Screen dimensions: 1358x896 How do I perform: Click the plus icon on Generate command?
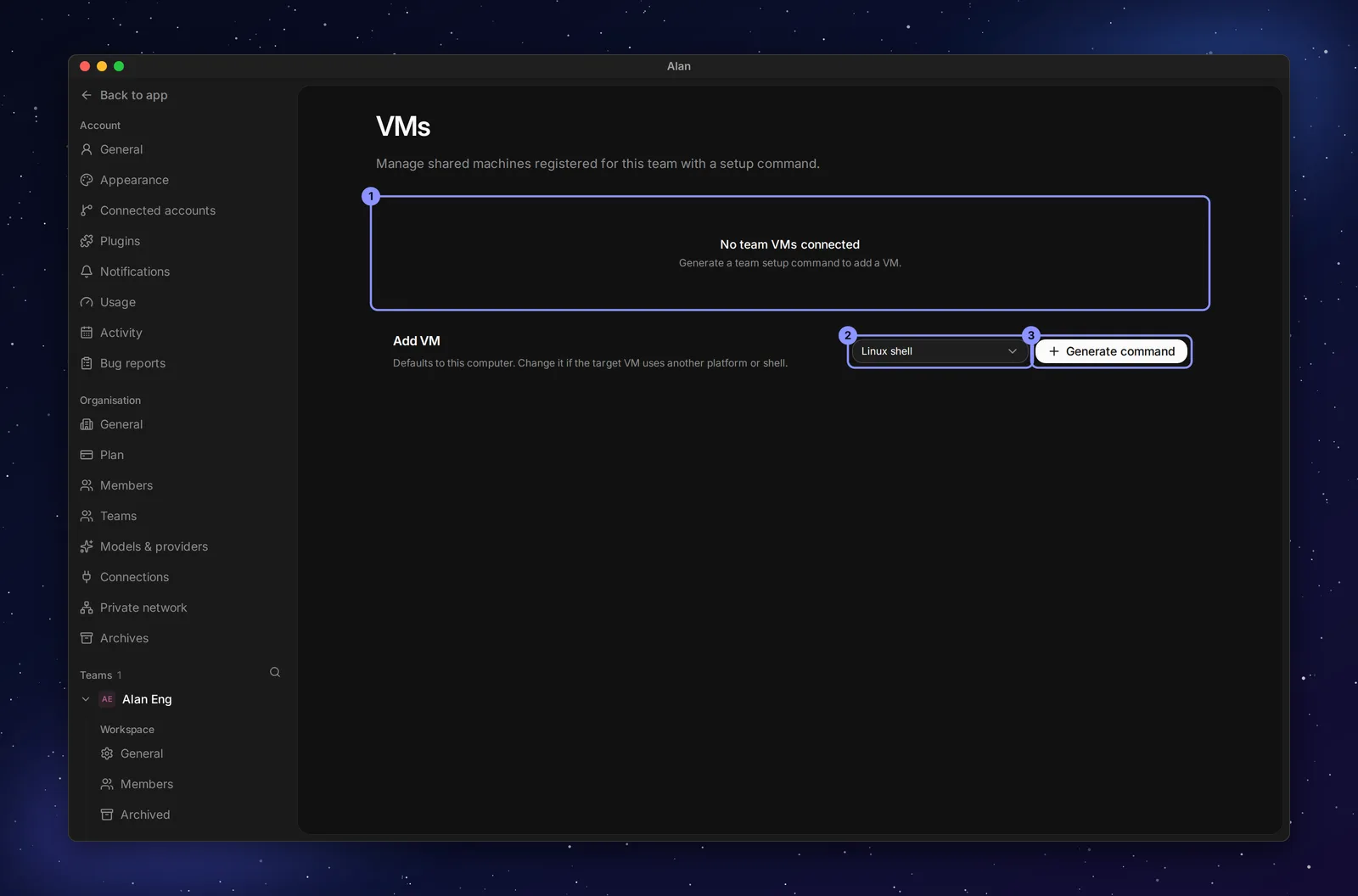[1054, 351]
